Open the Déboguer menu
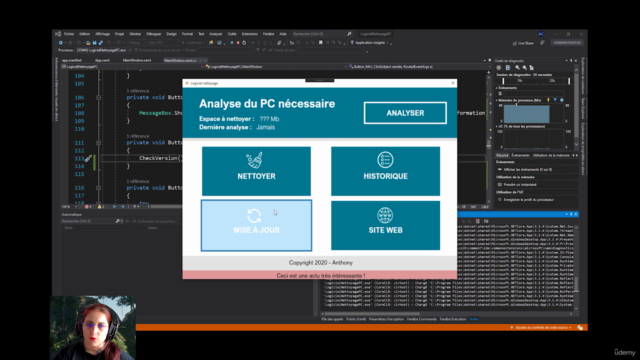Viewport: 640px width, 360px height. click(154, 34)
